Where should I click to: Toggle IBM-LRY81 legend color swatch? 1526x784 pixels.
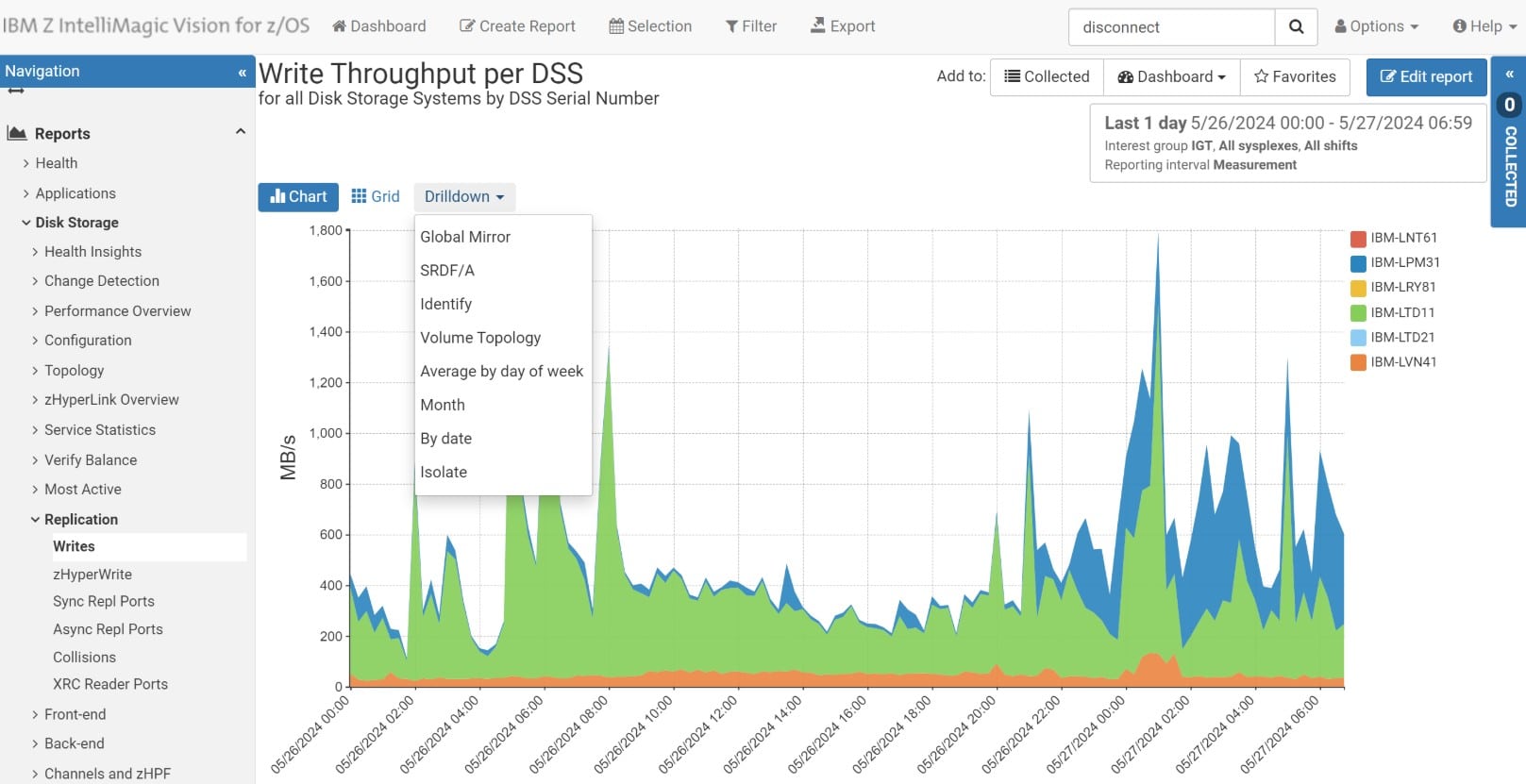[1358, 288]
